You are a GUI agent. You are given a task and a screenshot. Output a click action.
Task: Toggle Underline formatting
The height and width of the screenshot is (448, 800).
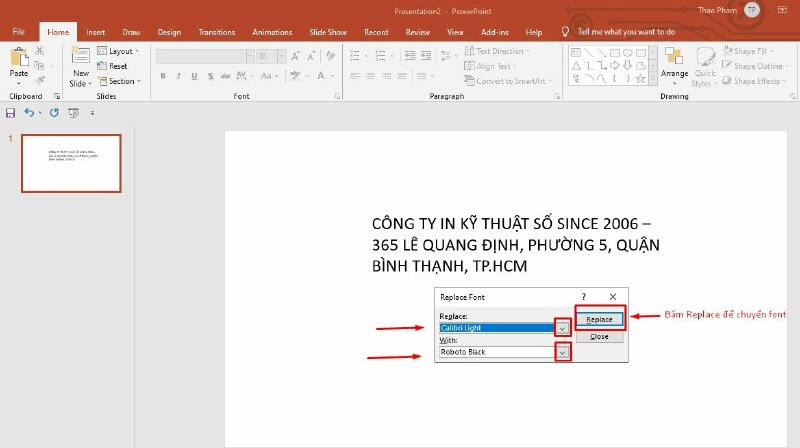click(194, 76)
